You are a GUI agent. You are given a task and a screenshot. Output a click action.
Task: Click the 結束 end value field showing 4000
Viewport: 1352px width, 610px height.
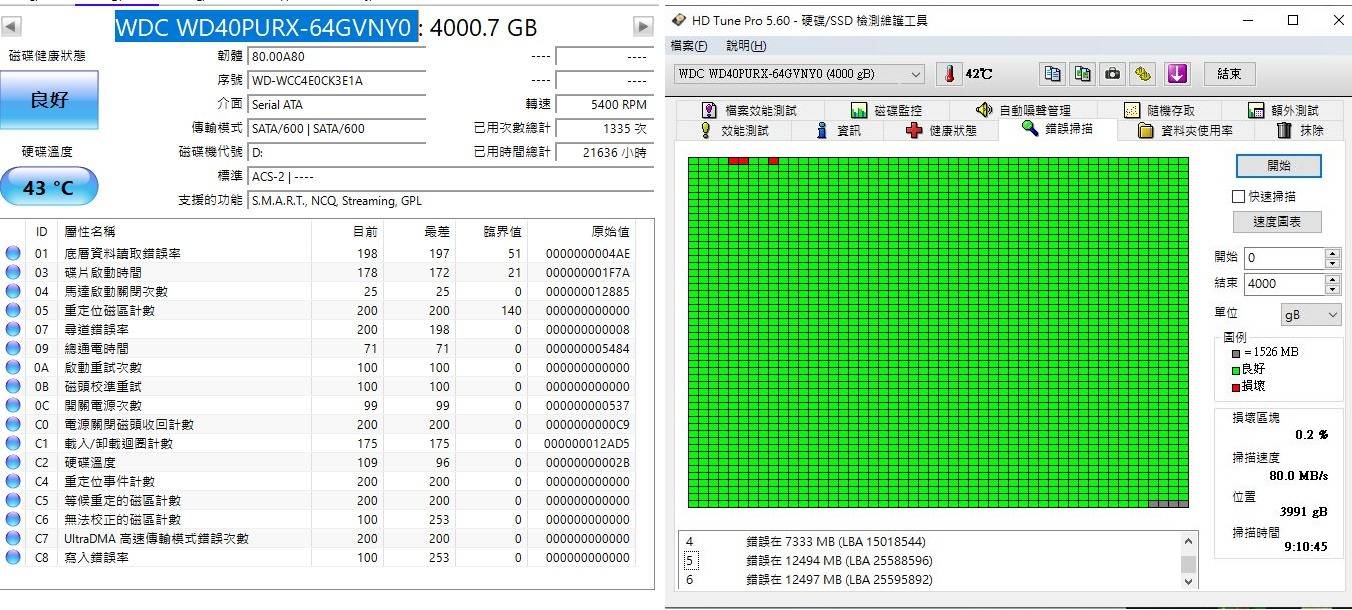tap(1283, 283)
